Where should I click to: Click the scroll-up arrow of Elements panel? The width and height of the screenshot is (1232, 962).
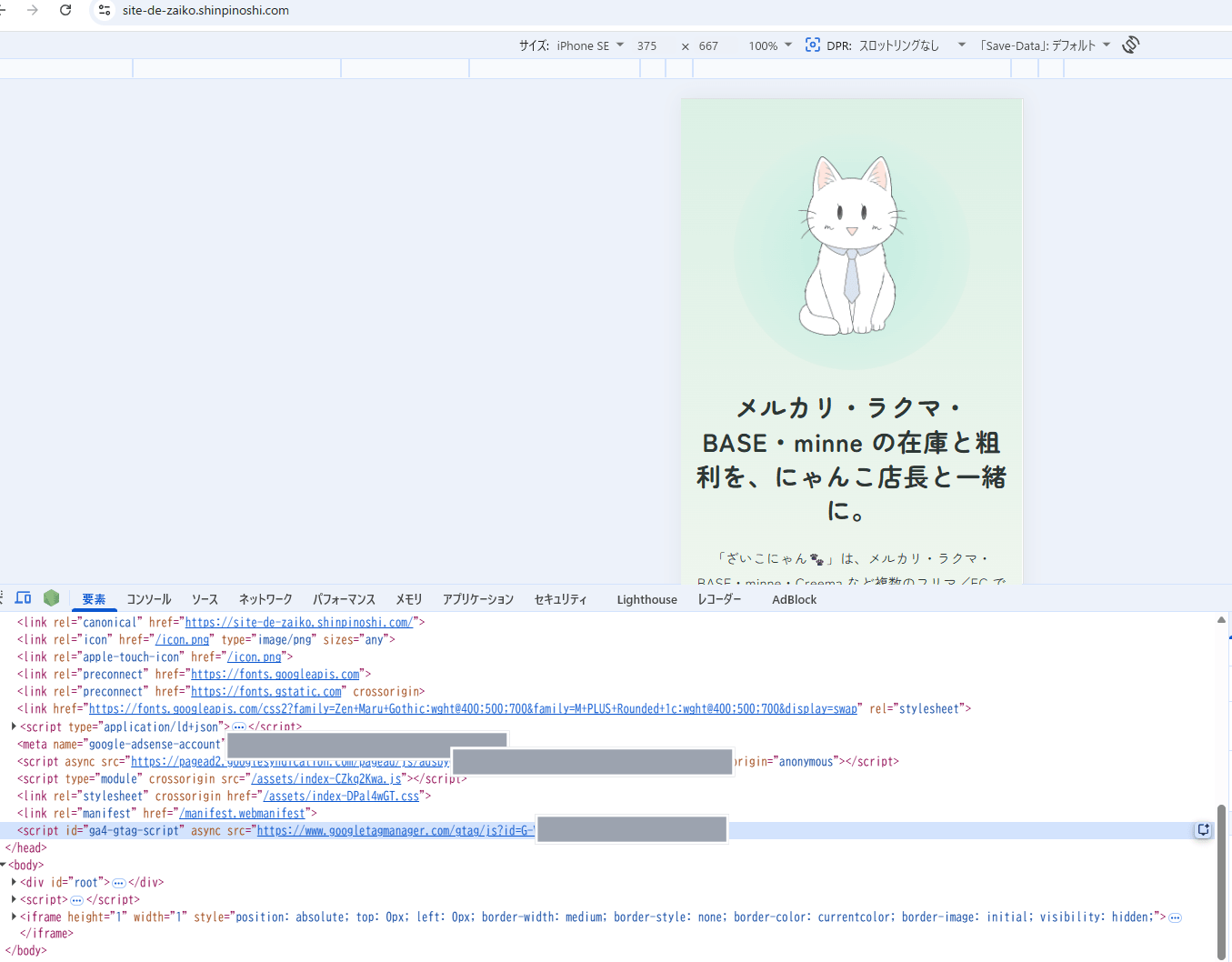(1221, 619)
